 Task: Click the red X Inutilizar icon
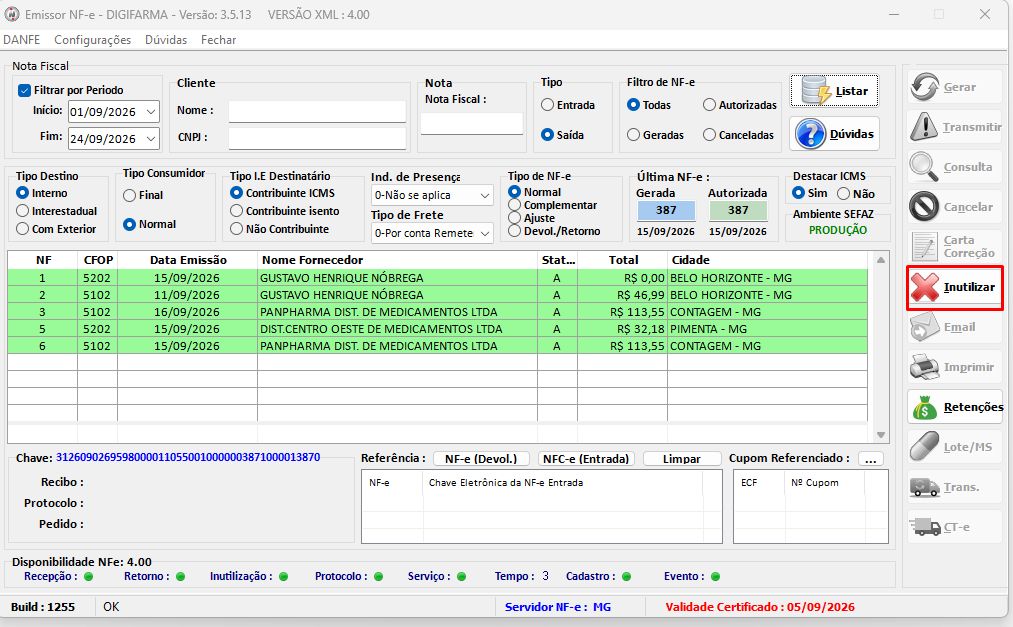[x=924, y=287]
